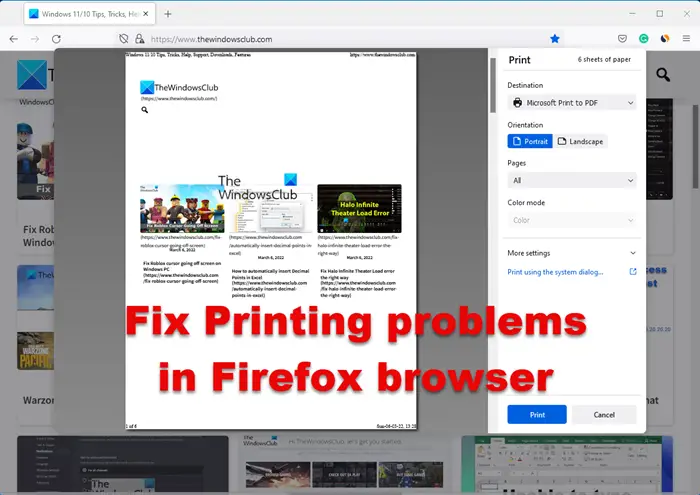
Task: Click the printer icon in Destination
Action: point(517,103)
